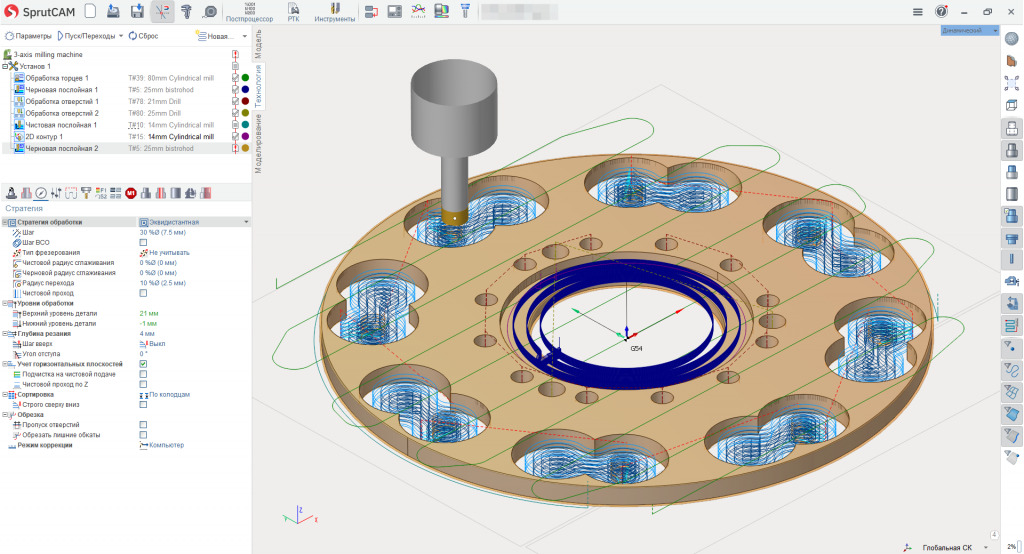Collapse the Уровни обработки section
The width and height of the screenshot is (1024, 554).
[5, 303]
